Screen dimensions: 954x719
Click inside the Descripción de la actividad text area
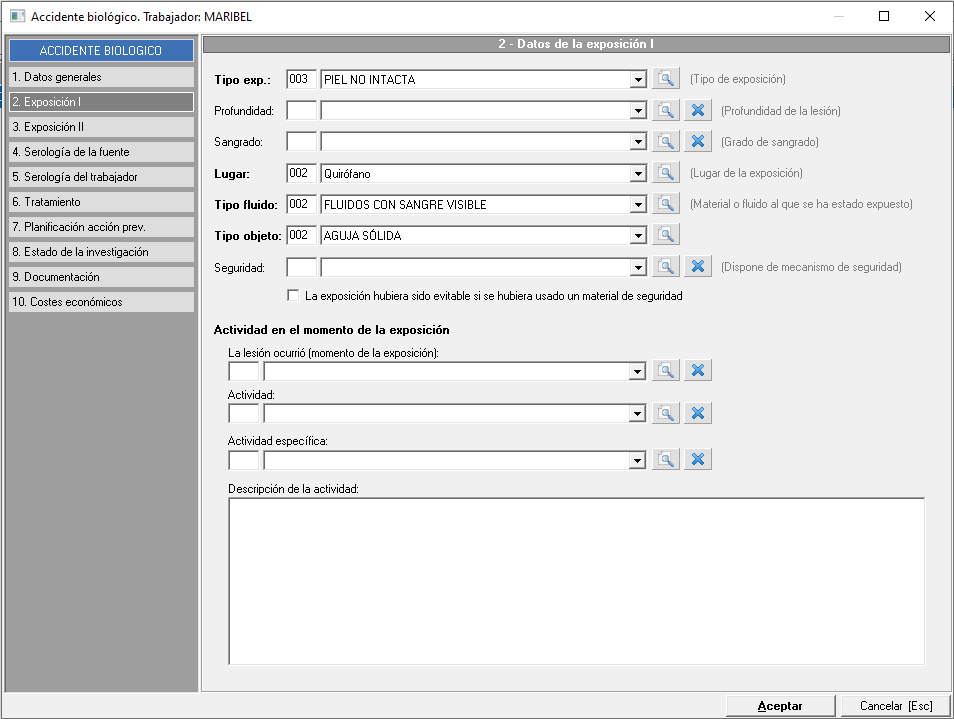pyautogui.click(x=576, y=580)
